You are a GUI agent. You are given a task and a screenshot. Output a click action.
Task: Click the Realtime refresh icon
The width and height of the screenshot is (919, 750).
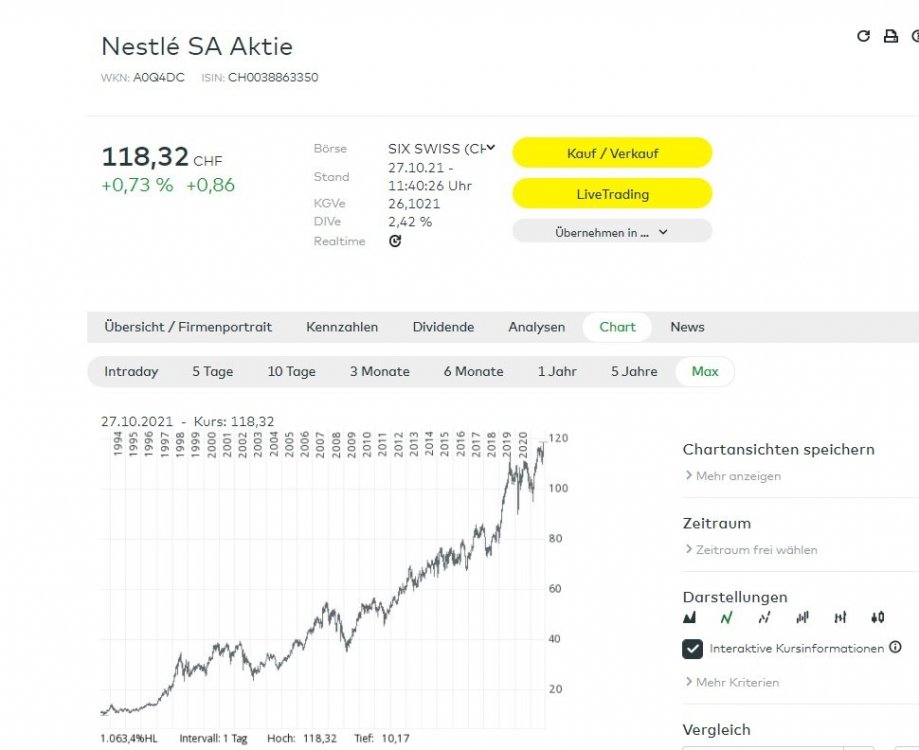pos(395,241)
